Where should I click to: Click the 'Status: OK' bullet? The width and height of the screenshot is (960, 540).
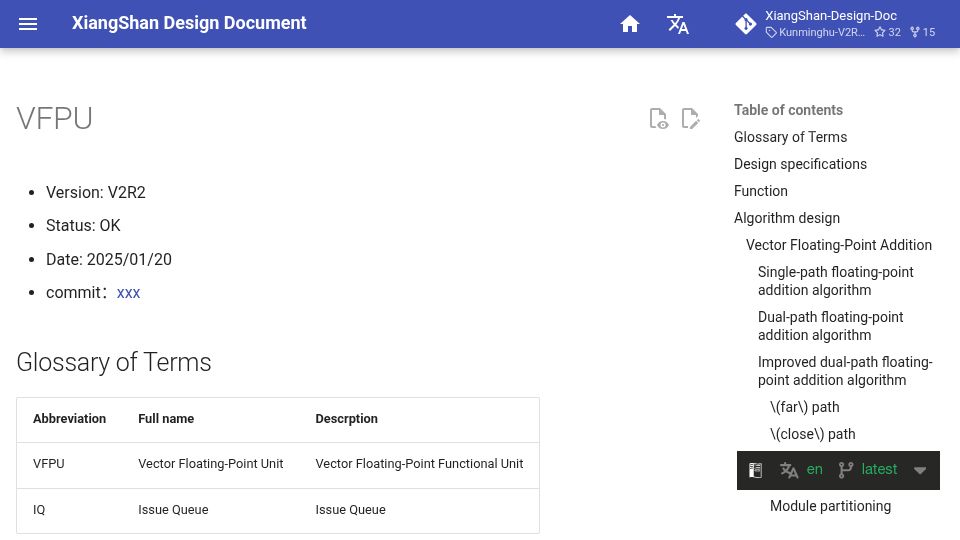[x=83, y=225]
